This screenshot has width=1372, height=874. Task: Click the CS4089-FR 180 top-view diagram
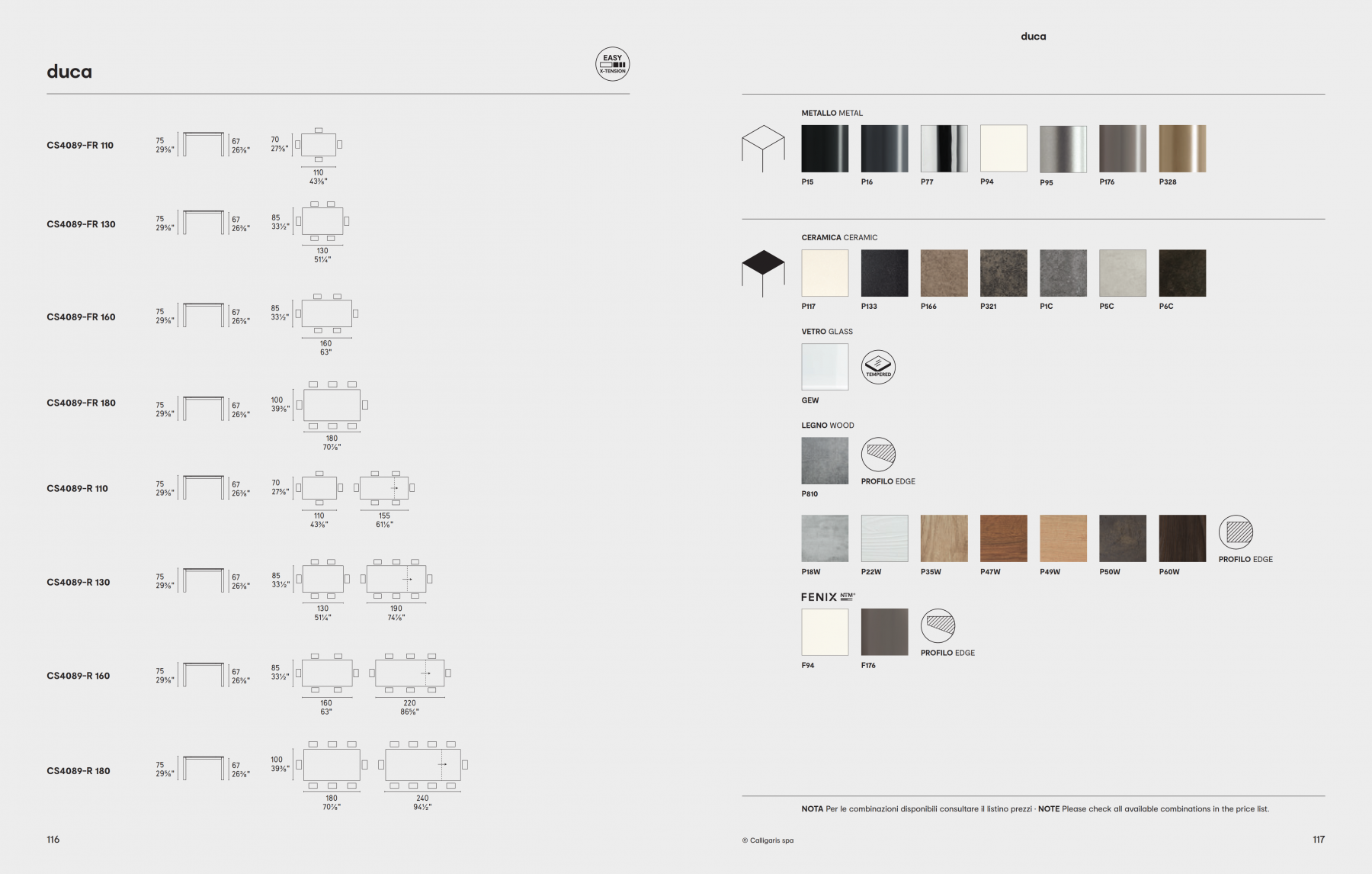[332, 406]
